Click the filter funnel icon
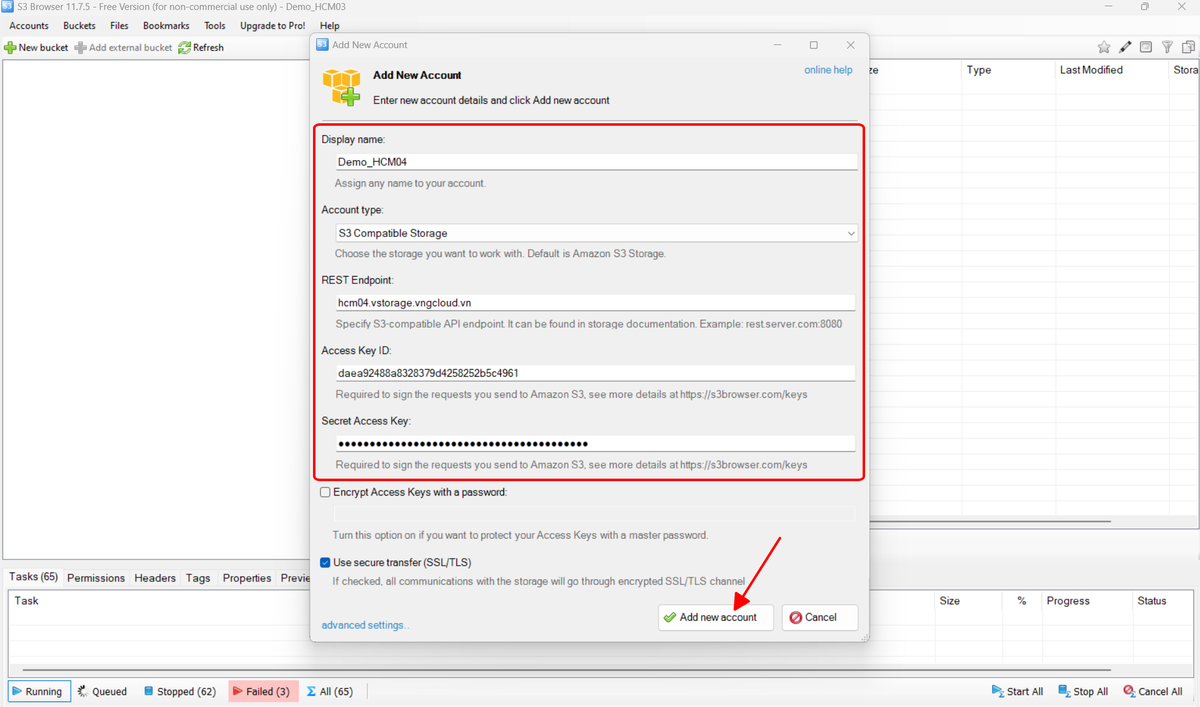The height and width of the screenshot is (707, 1200). (1167, 47)
